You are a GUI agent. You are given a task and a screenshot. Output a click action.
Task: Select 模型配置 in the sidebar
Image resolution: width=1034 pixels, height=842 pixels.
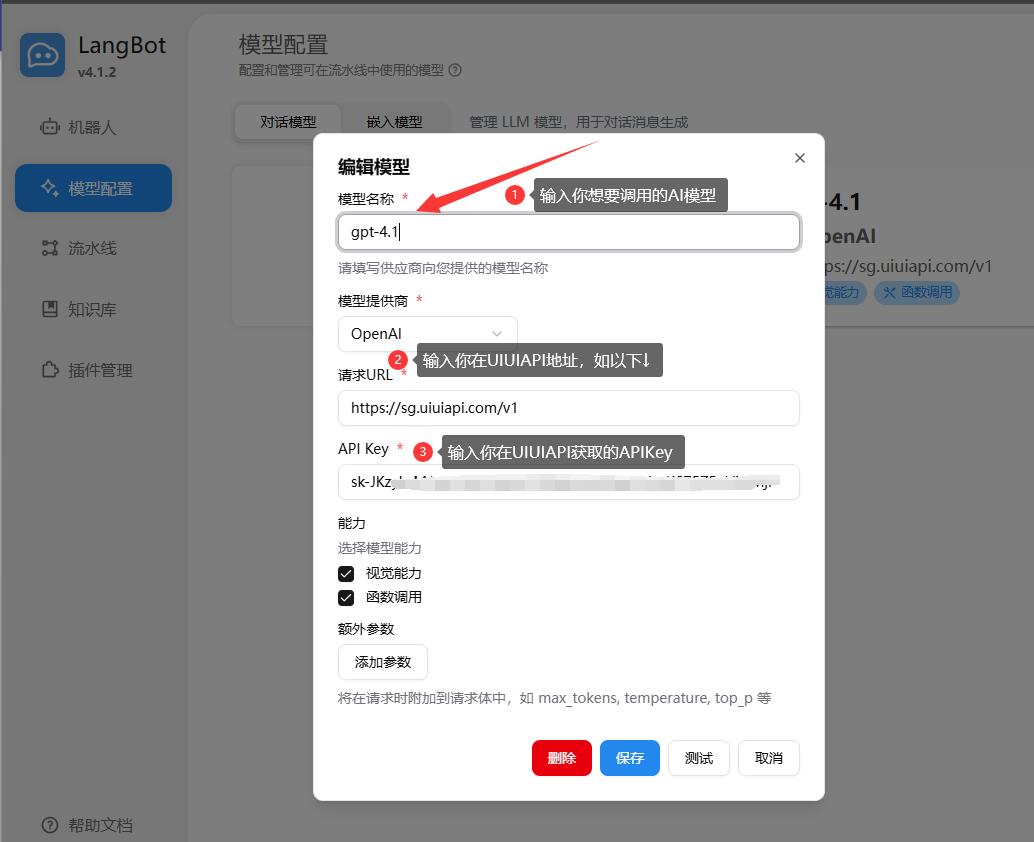pos(93,188)
